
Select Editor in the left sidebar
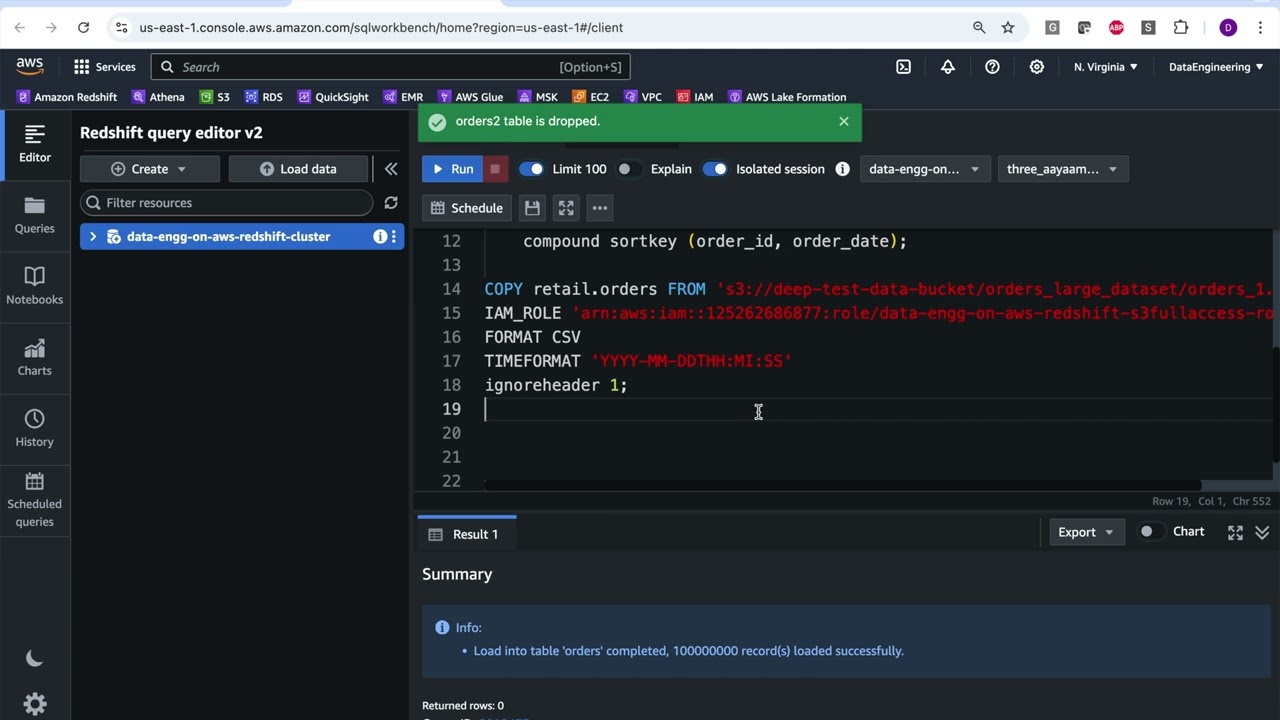(x=35, y=144)
